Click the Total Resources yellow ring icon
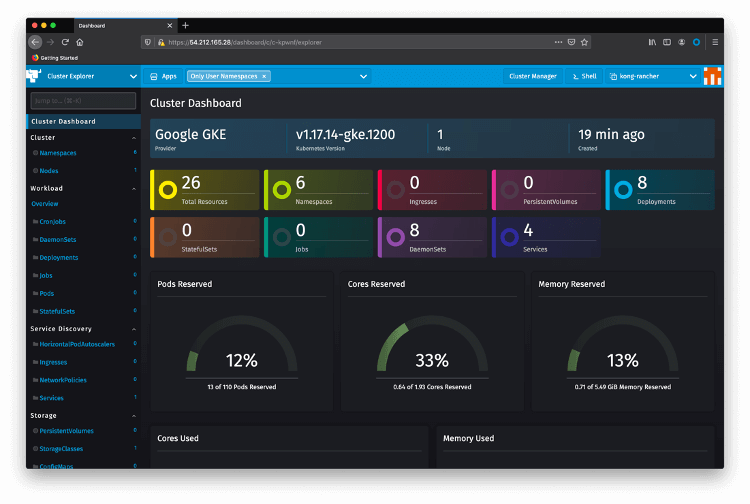The height and width of the screenshot is (504, 750). click(166, 189)
